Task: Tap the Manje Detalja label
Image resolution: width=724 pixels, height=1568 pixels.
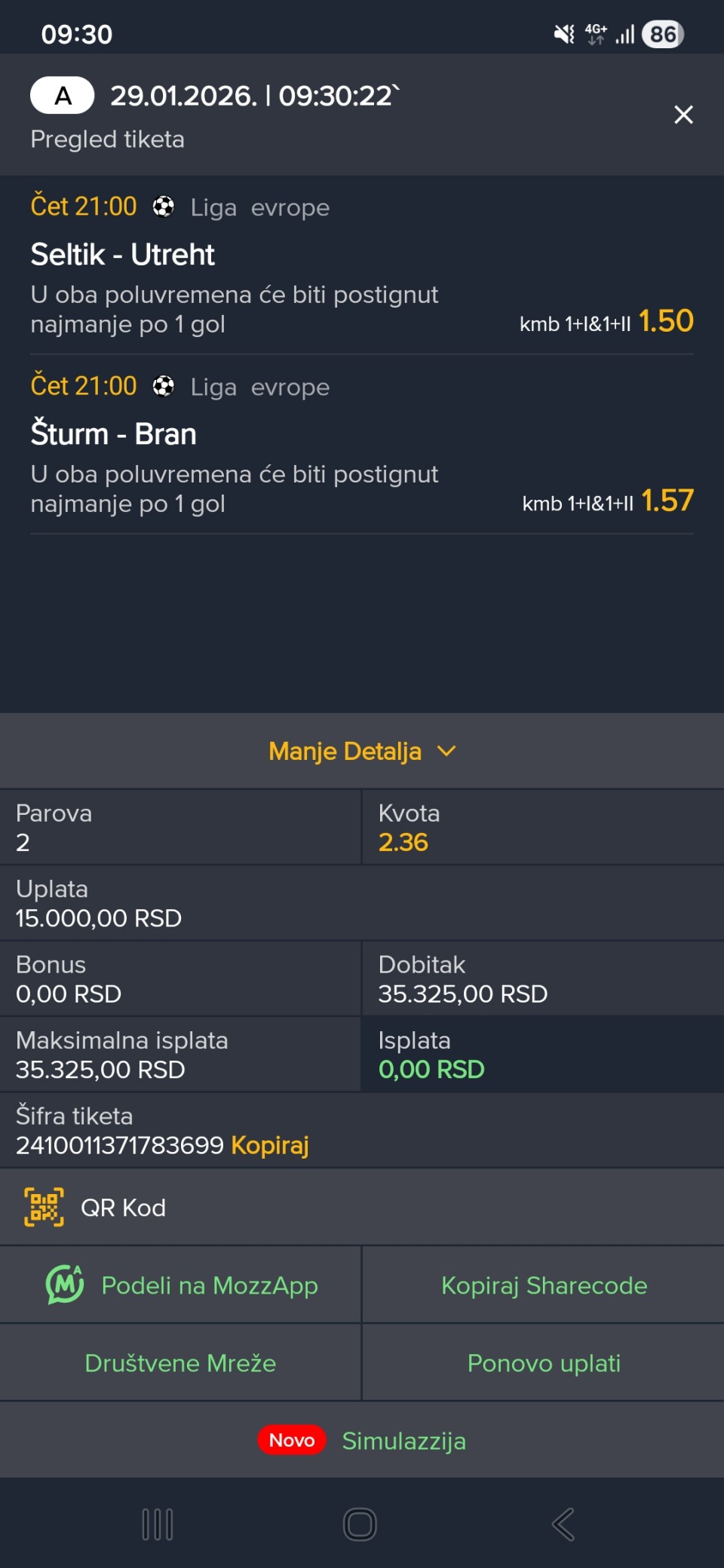Action: point(345,751)
